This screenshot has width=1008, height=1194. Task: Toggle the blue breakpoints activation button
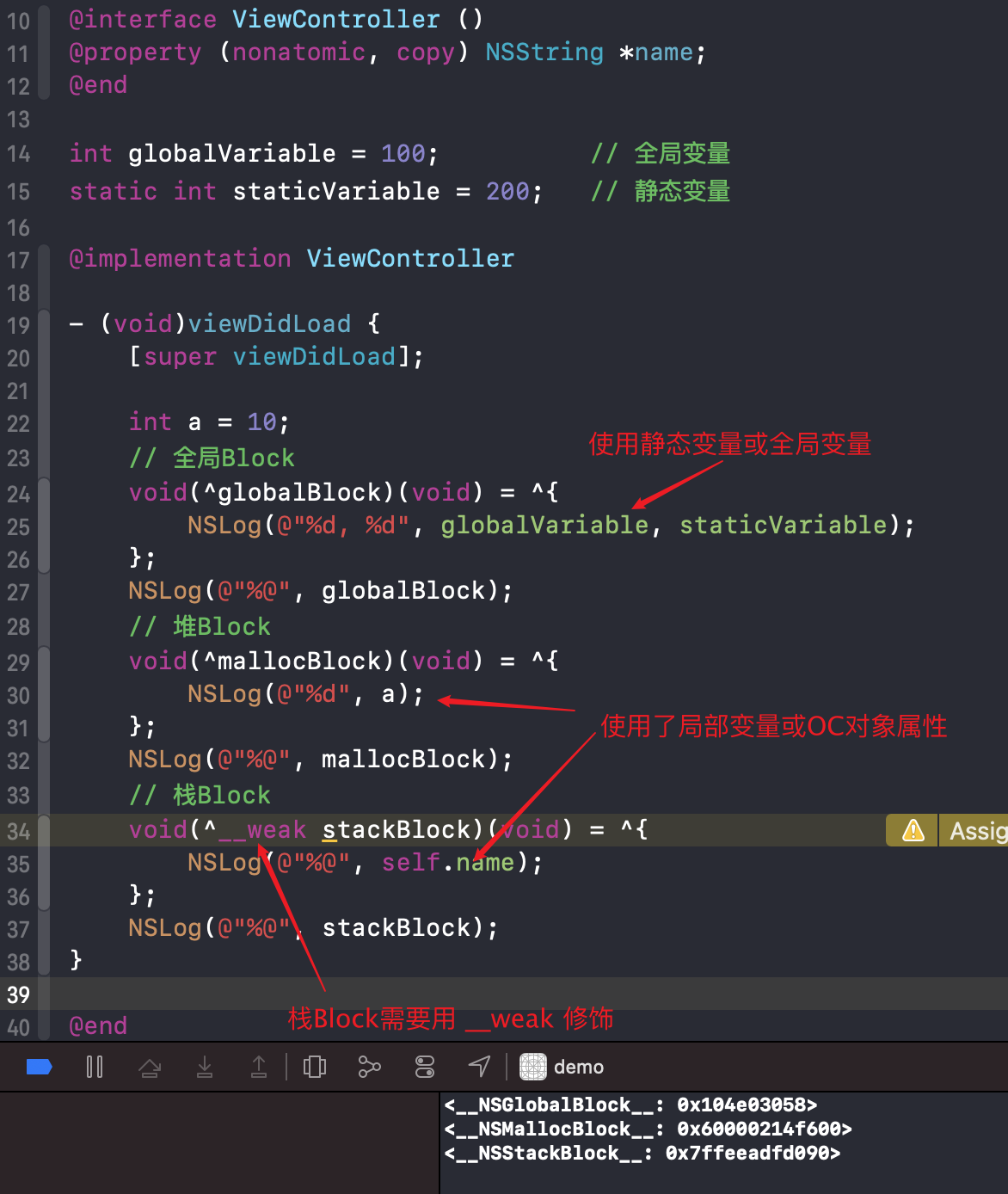click(40, 1068)
